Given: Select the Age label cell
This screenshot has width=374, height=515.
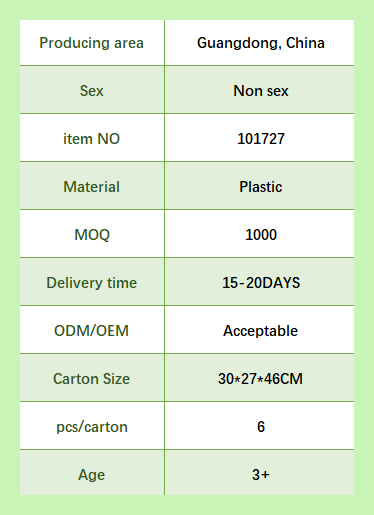Looking at the screenshot, I should (x=92, y=473).
